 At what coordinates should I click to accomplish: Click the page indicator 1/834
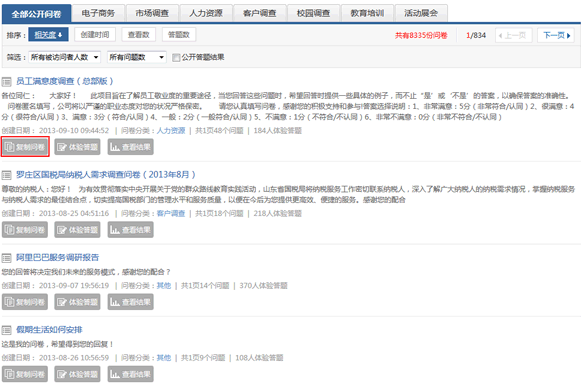point(476,35)
